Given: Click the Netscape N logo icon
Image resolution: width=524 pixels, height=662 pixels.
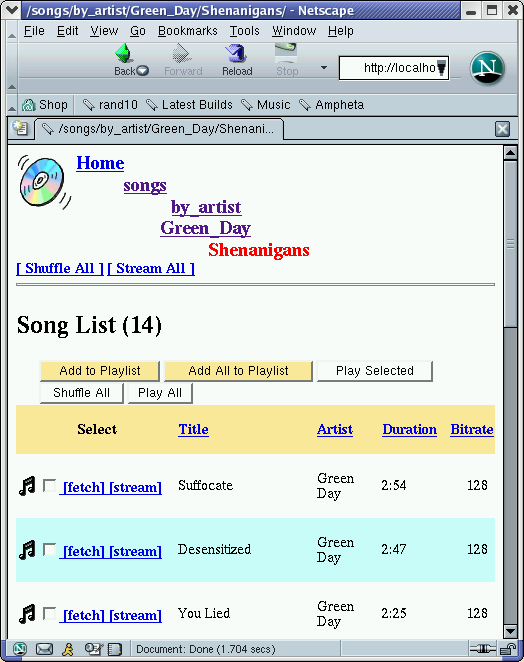Looking at the screenshot, I should coord(487,68).
